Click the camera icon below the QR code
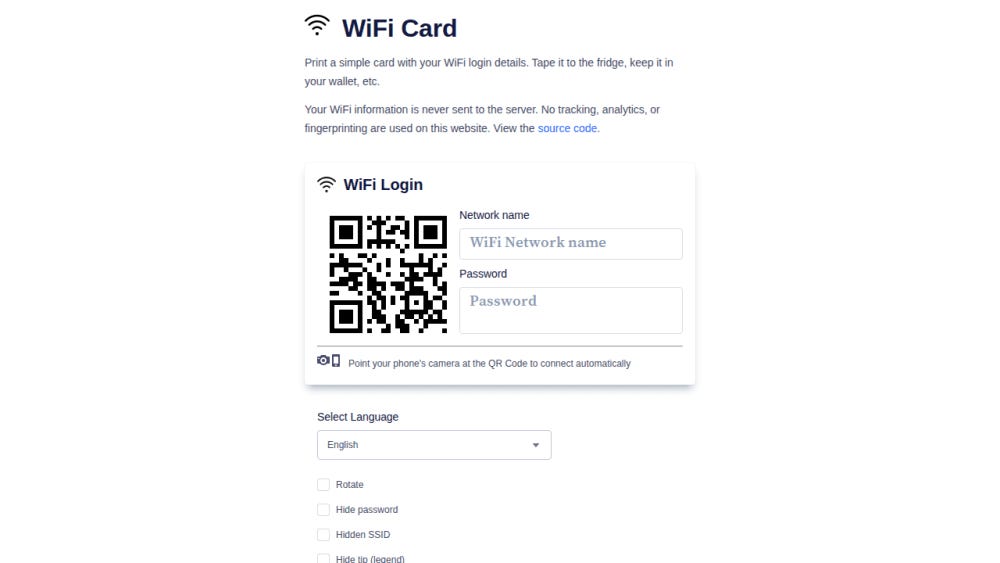The image size is (1000, 563). click(323, 360)
